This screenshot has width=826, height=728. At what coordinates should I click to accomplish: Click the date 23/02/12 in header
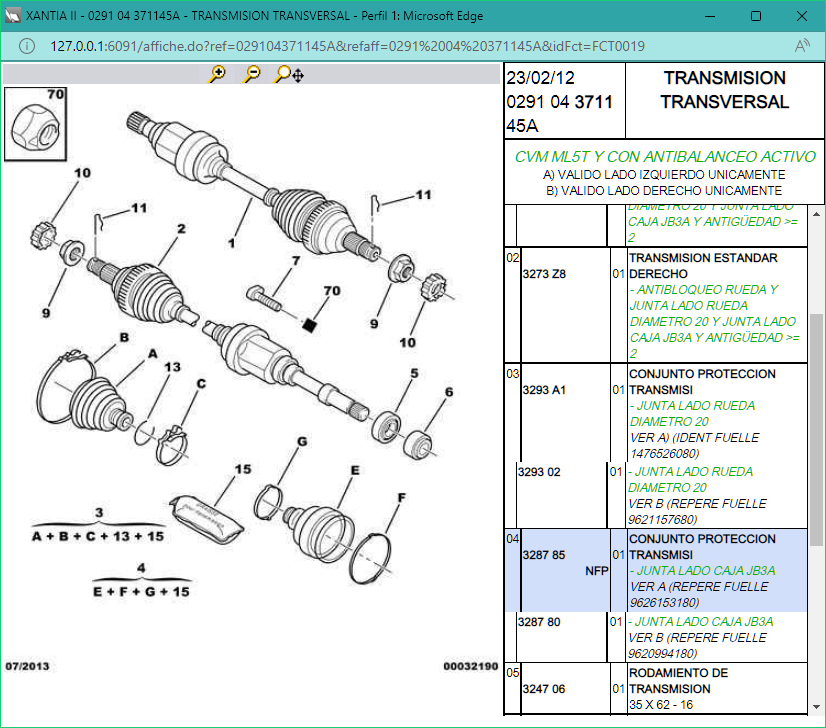click(x=540, y=78)
